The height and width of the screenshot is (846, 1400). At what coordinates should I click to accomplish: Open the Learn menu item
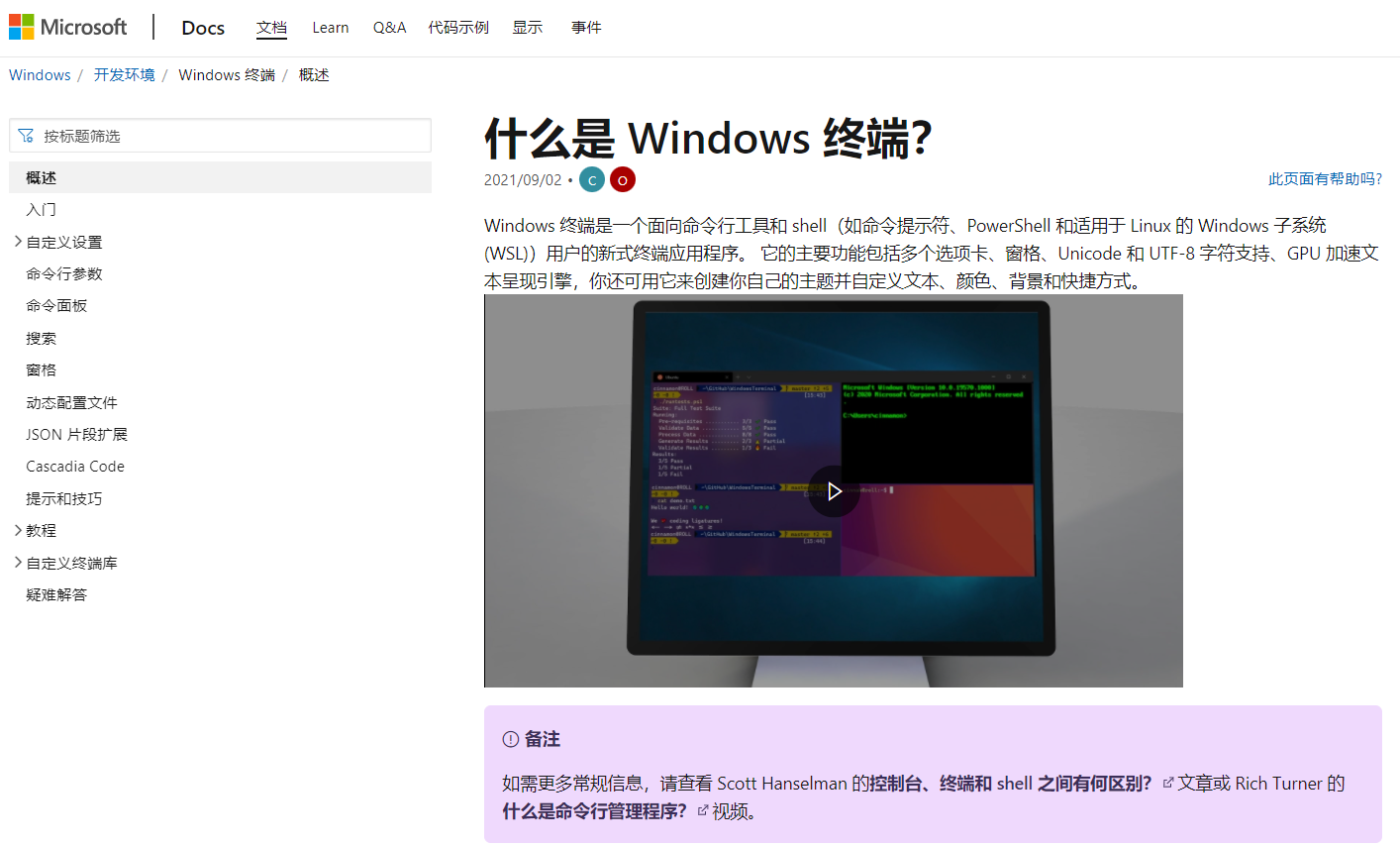pyautogui.click(x=331, y=28)
